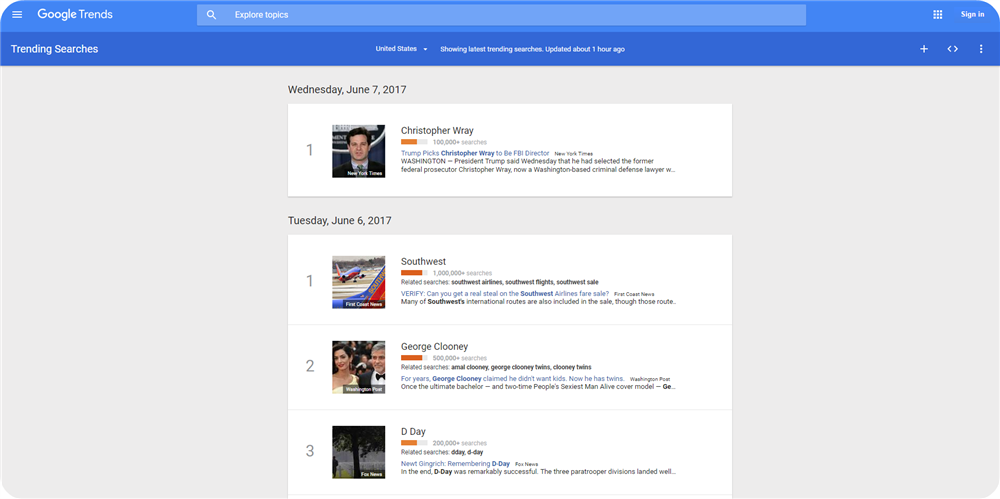Click the Google Trends logo
Viewport: 1000px width, 499px height.
point(75,15)
